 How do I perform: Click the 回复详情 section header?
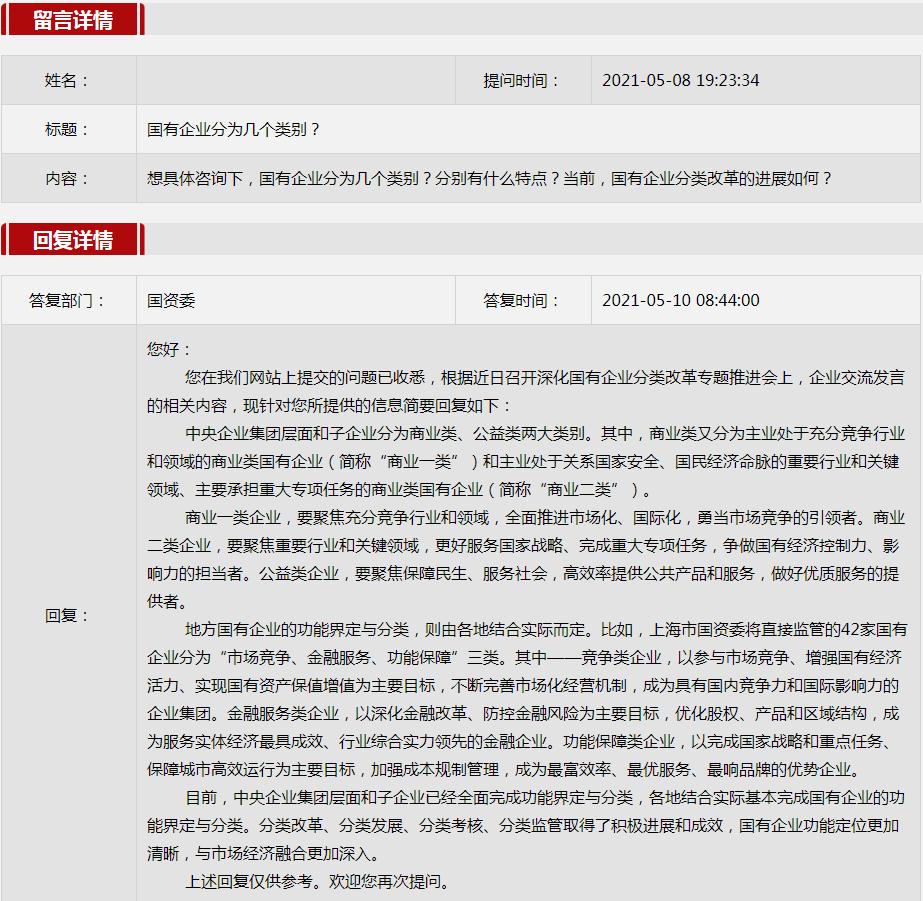73,240
